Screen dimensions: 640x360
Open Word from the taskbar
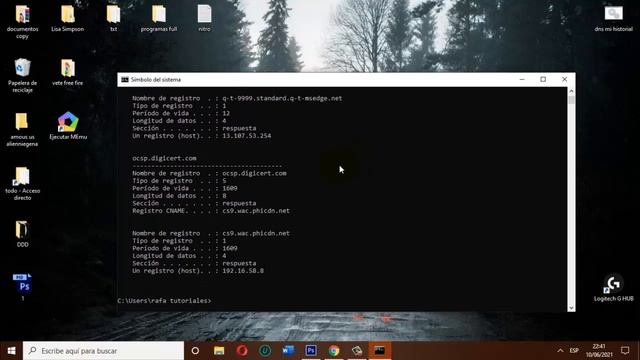coord(288,351)
